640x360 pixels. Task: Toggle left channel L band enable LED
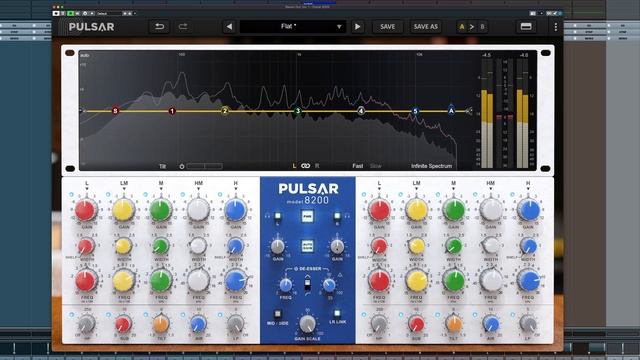tap(71, 195)
